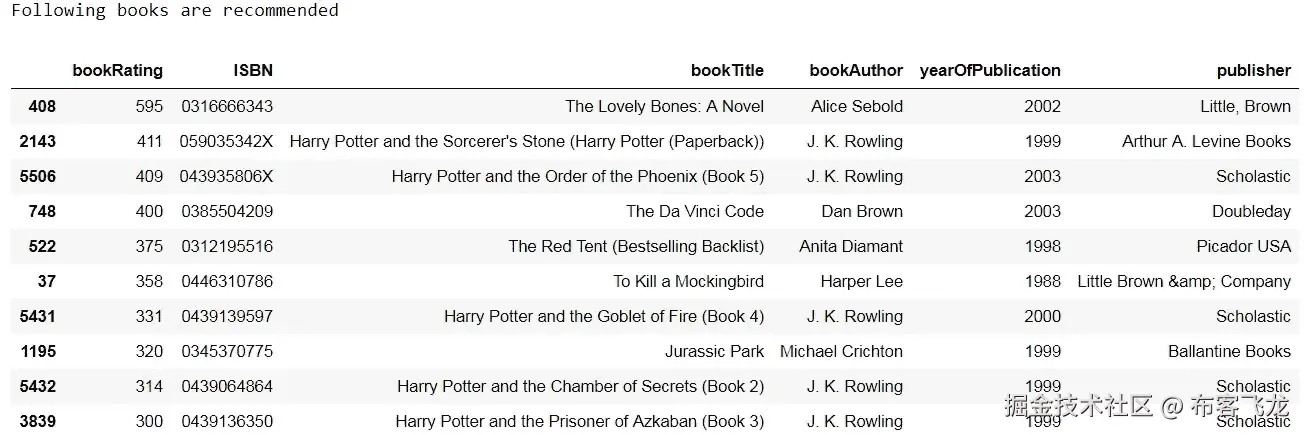Image resolution: width=1305 pixels, height=435 pixels.
Task: Select row index 5431
Action: (38, 316)
